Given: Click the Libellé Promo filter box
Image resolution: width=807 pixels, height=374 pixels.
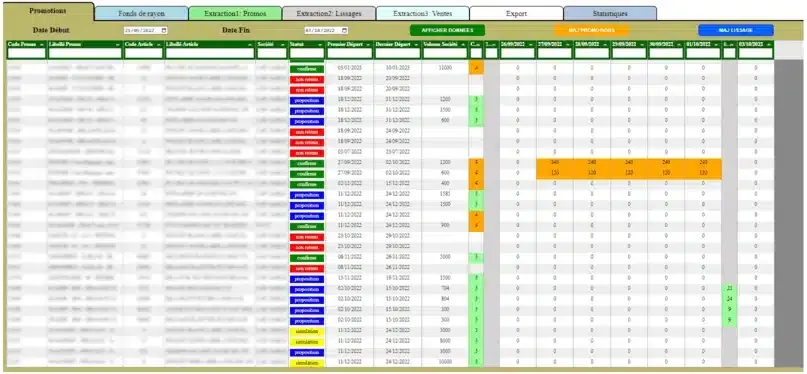Looking at the screenshot, I should click(x=85, y=53).
